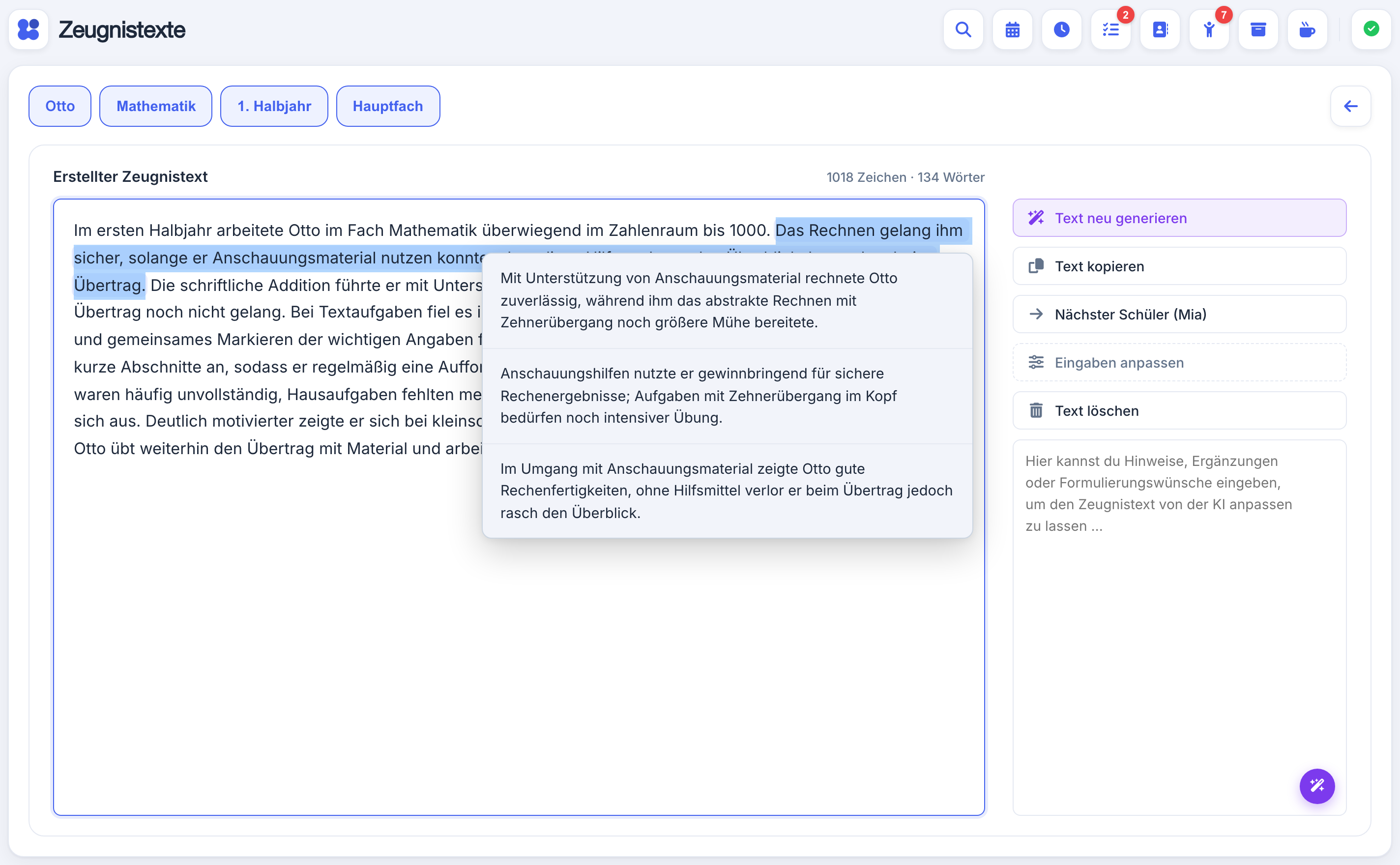Click the Zeugnistexte page title
Image resolution: width=1400 pixels, height=865 pixels.
pyautogui.click(x=122, y=30)
